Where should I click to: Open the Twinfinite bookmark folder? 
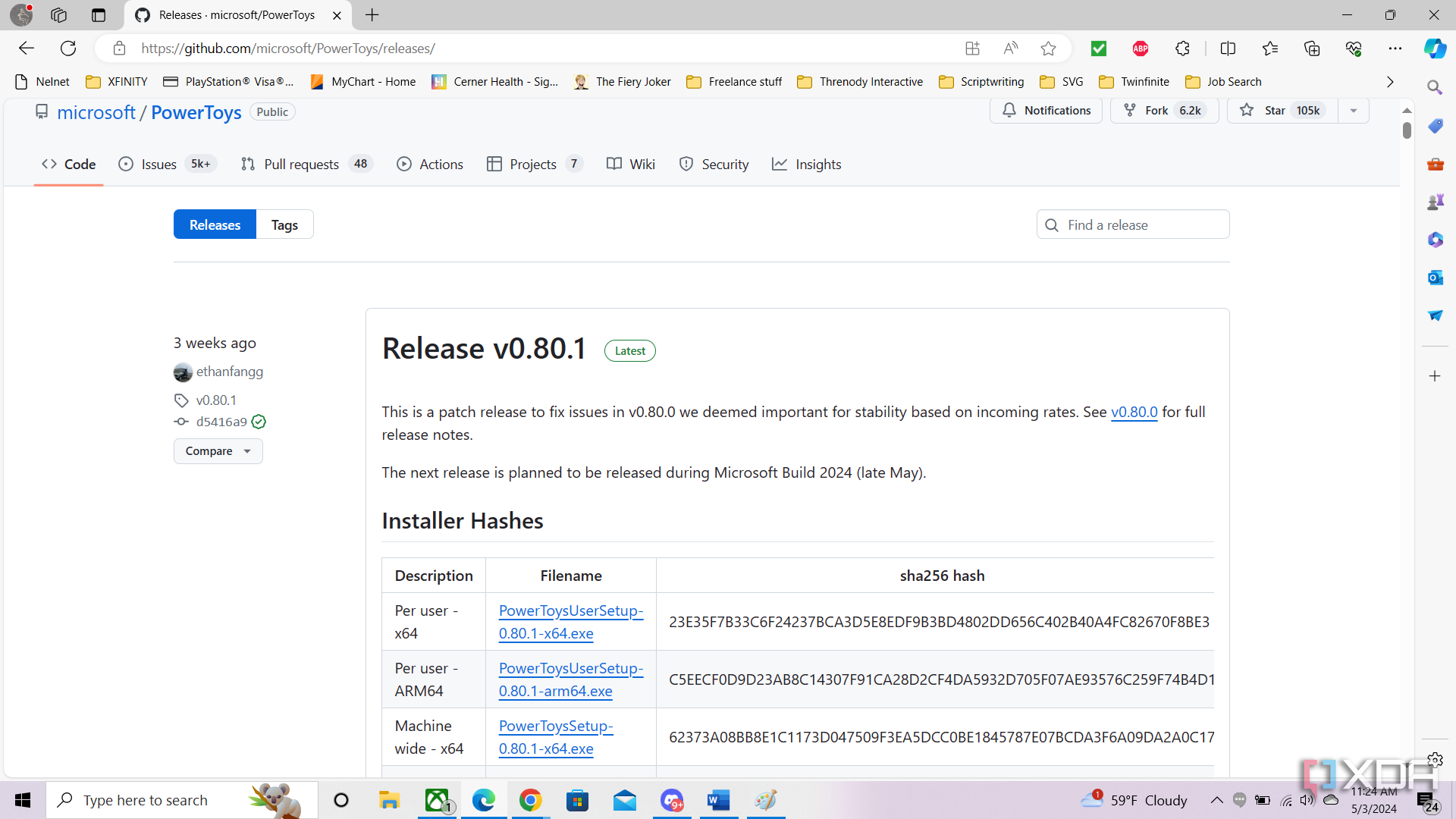coord(1134,82)
